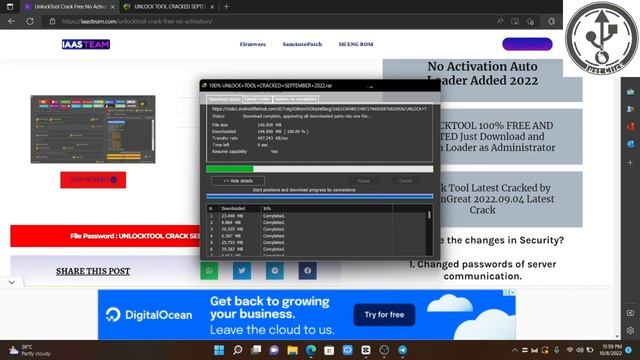Go back using browser back arrow
Image resolution: width=640 pixels, height=360 pixels.
11,21
